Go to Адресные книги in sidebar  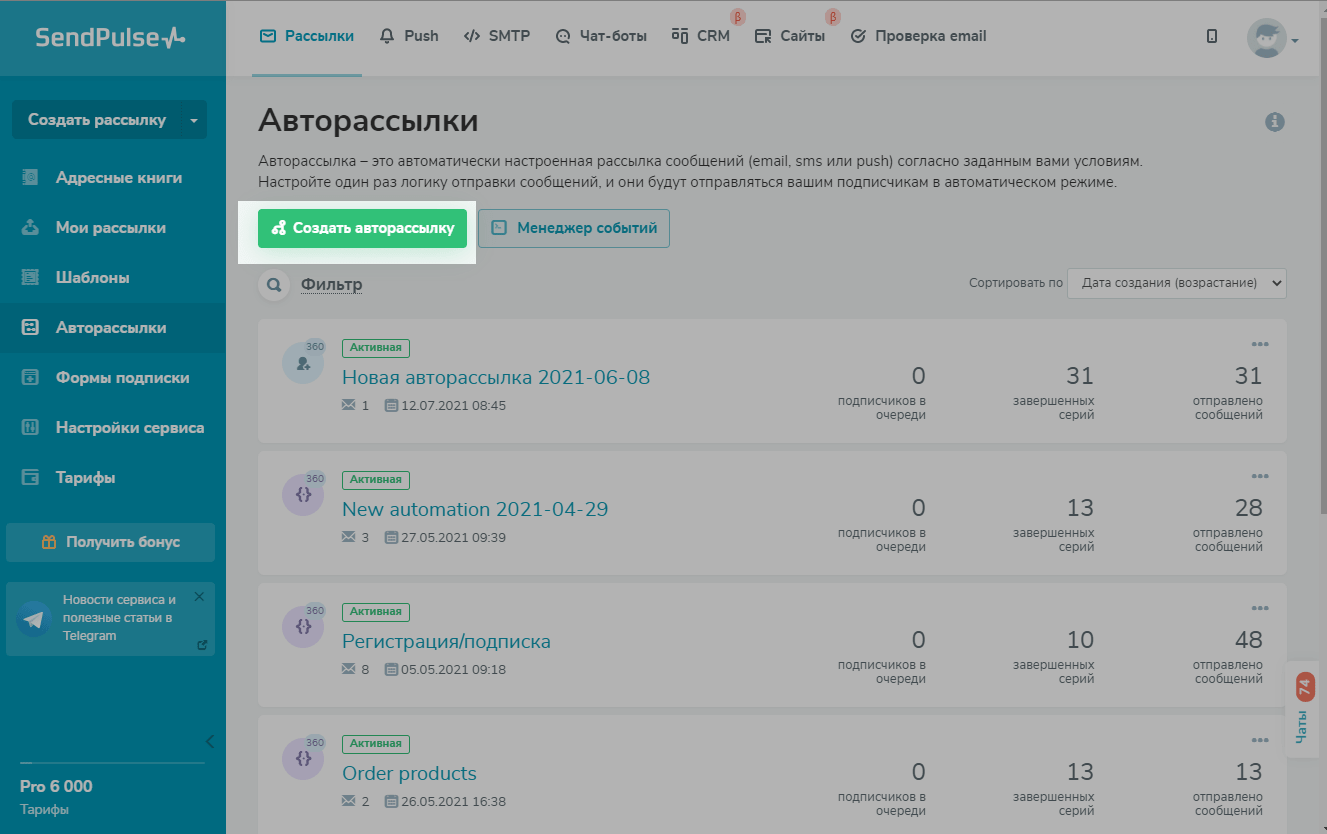point(118,178)
